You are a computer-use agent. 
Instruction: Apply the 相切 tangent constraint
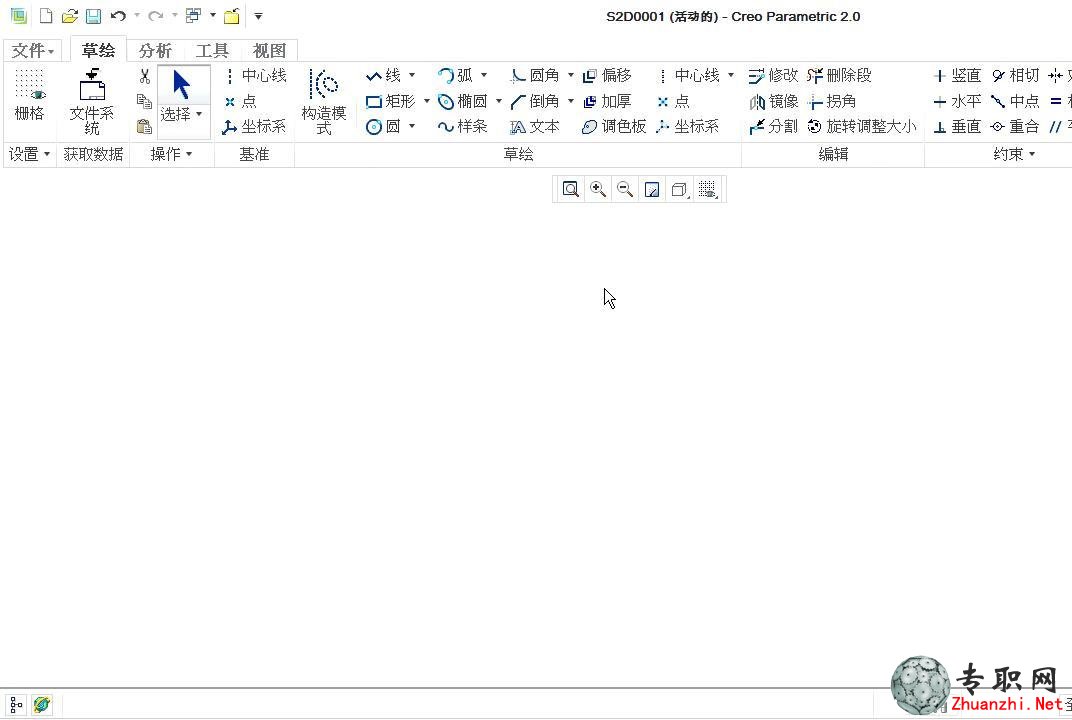[x=1015, y=75]
